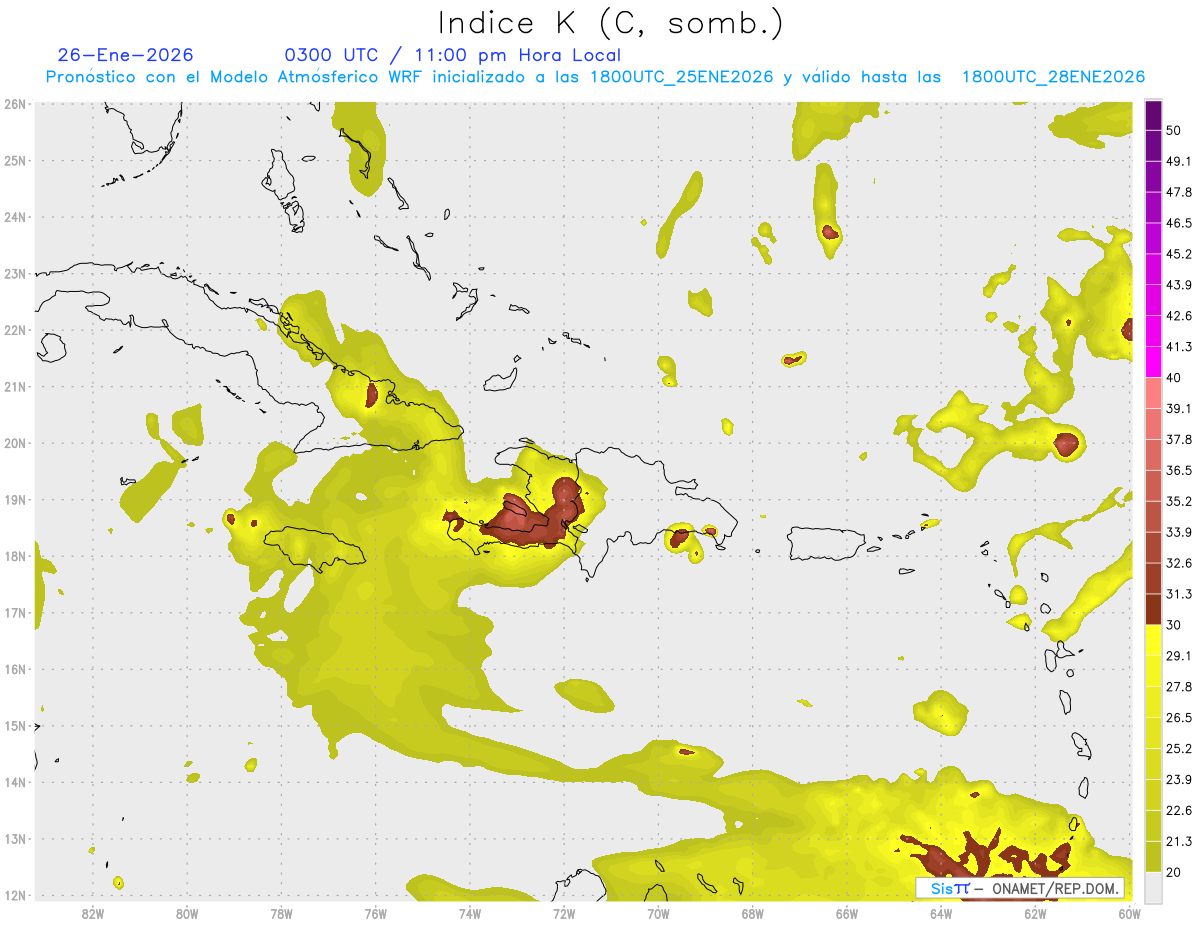Click the longitude label "78W"
Screen dimensions: 1200x927
coord(281,913)
